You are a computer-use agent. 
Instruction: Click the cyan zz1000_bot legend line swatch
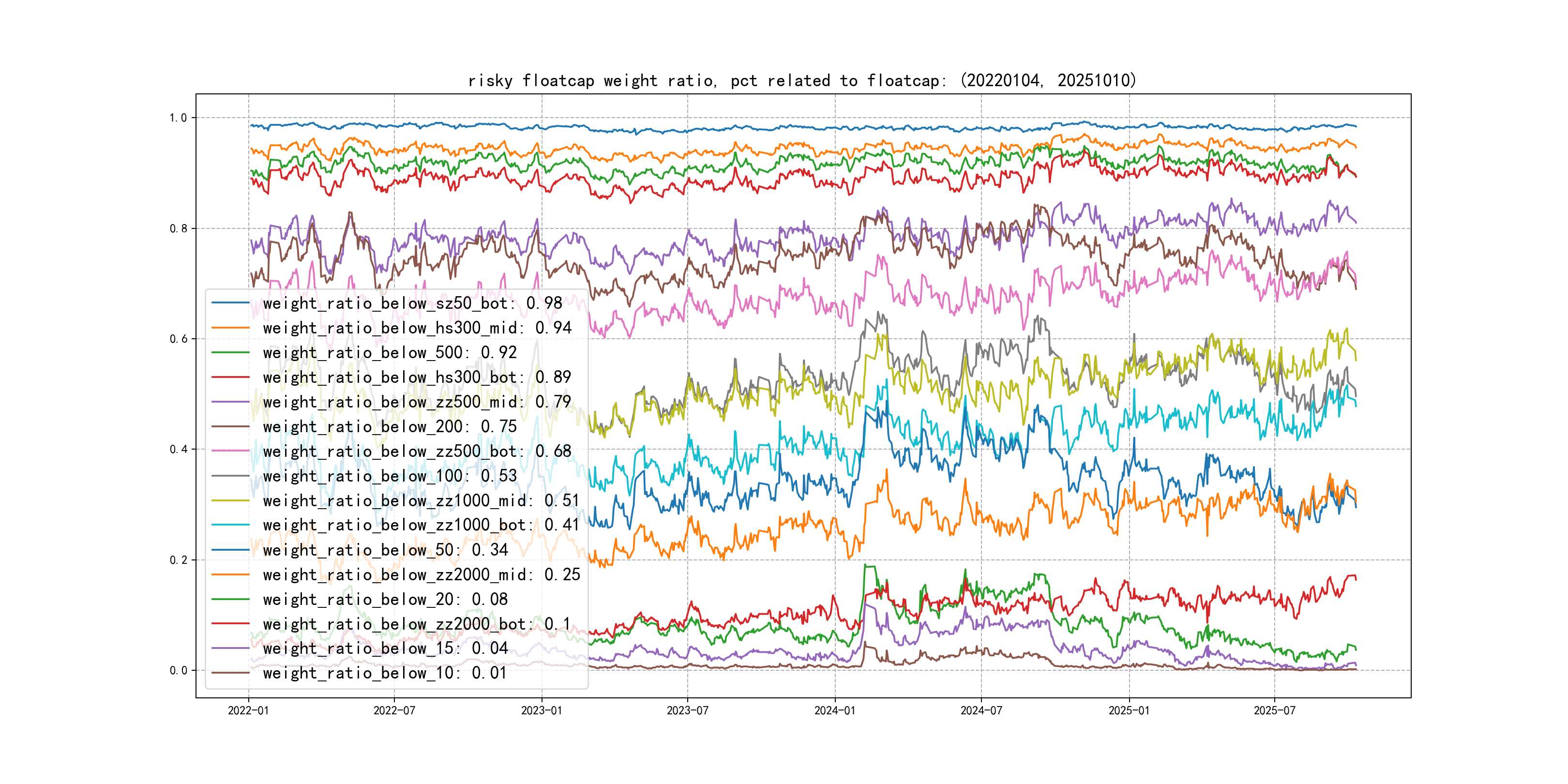(x=230, y=525)
